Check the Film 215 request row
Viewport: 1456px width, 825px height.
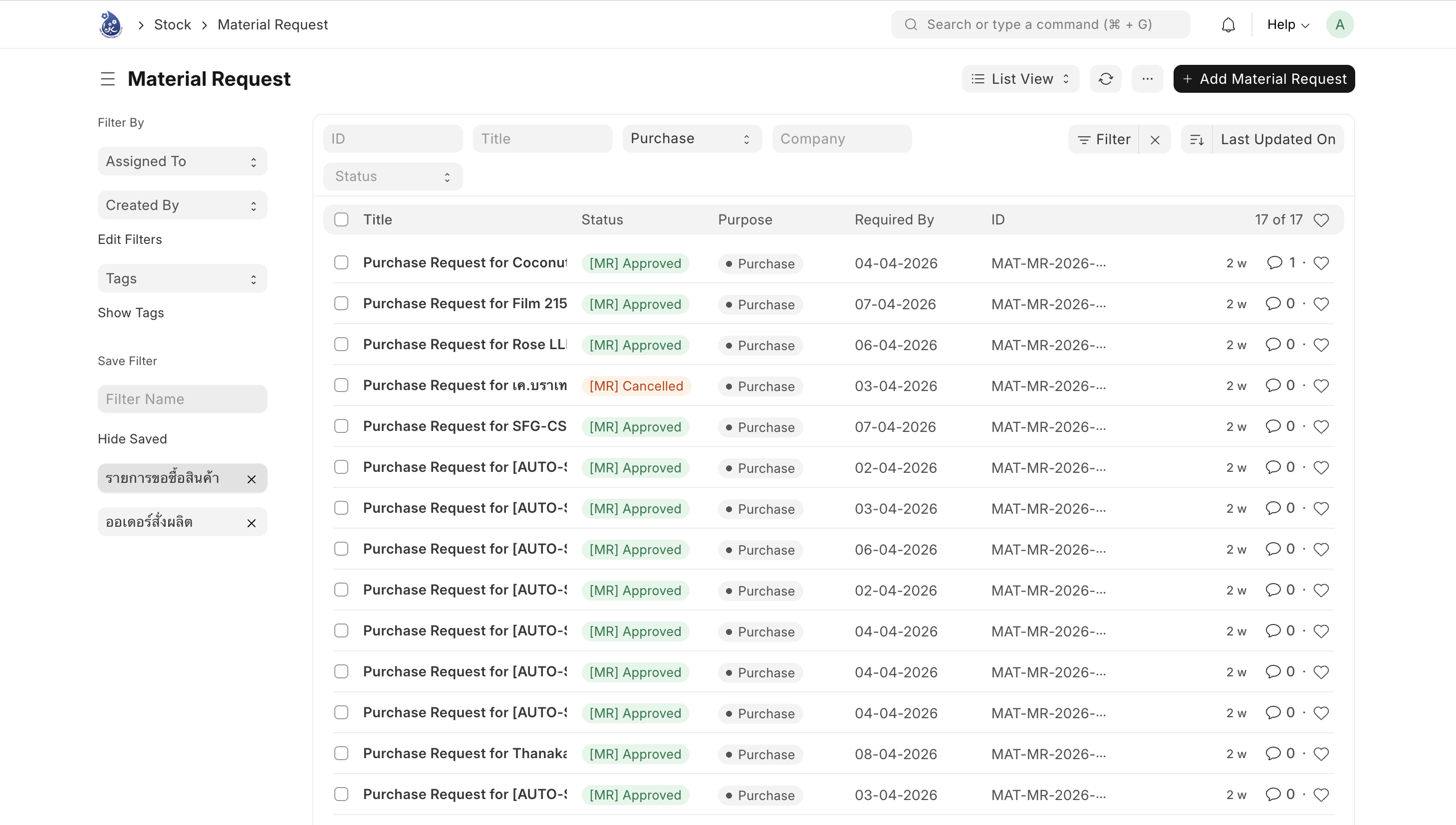(x=341, y=303)
